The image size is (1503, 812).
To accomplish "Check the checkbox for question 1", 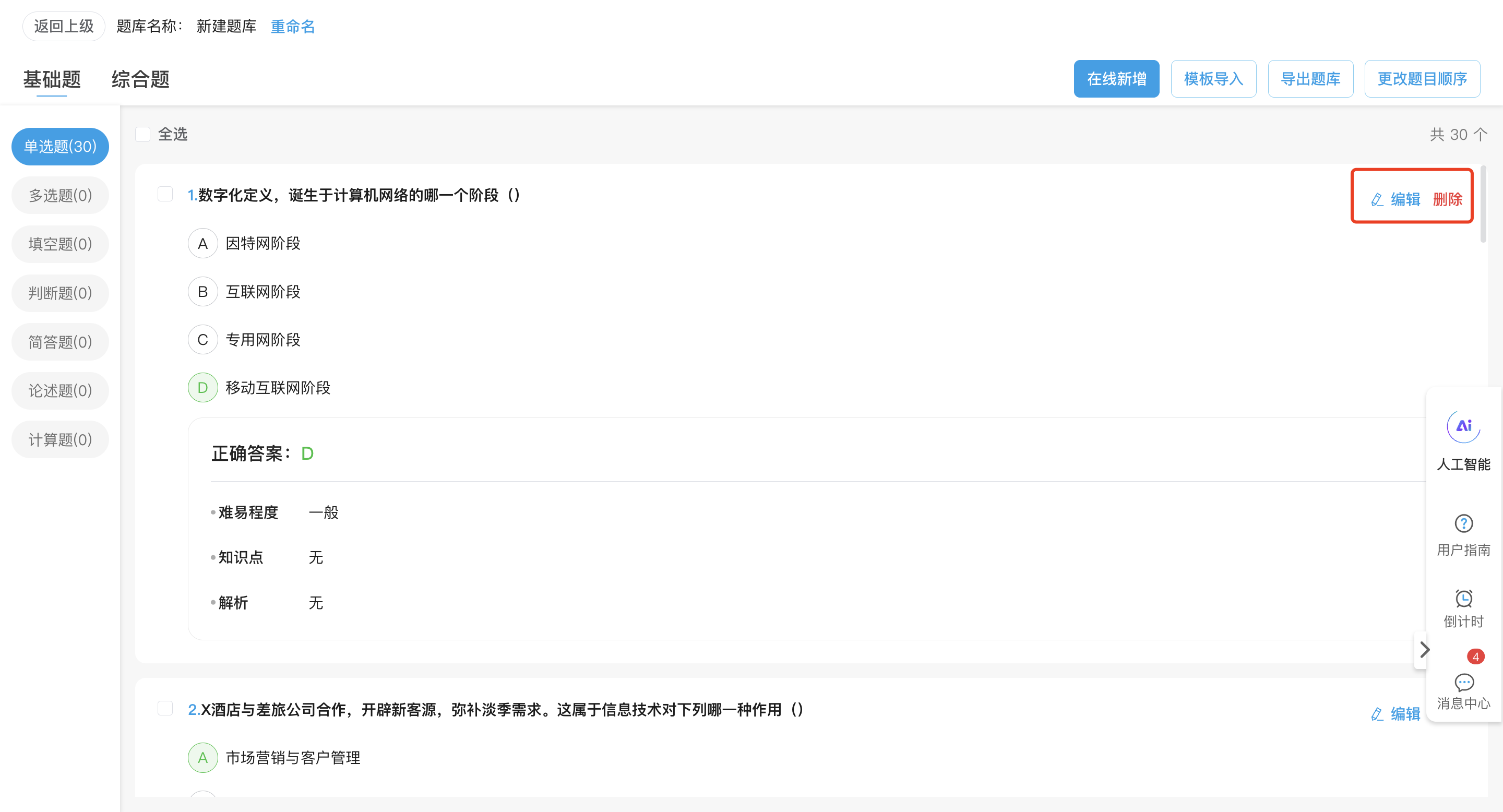I will 165,194.
